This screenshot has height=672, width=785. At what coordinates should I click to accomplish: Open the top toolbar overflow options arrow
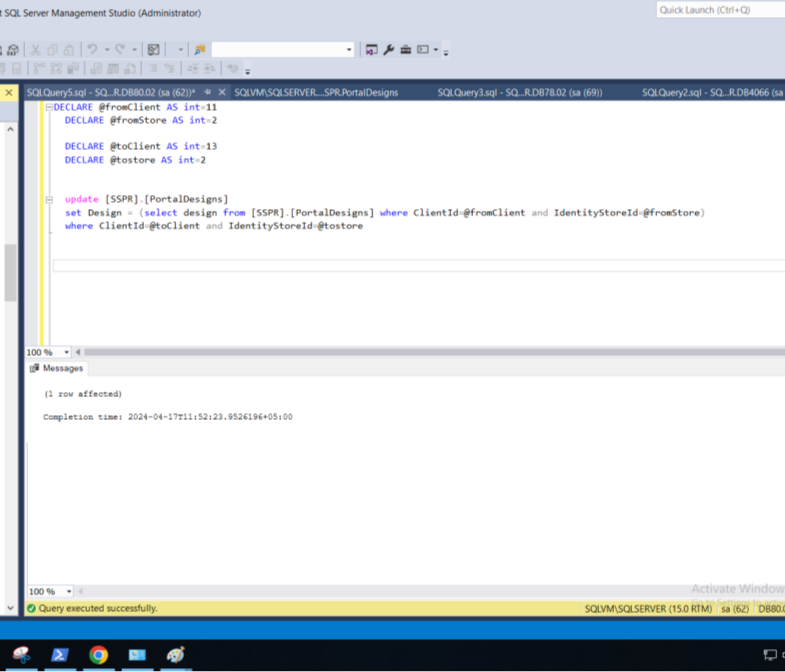[446, 53]
